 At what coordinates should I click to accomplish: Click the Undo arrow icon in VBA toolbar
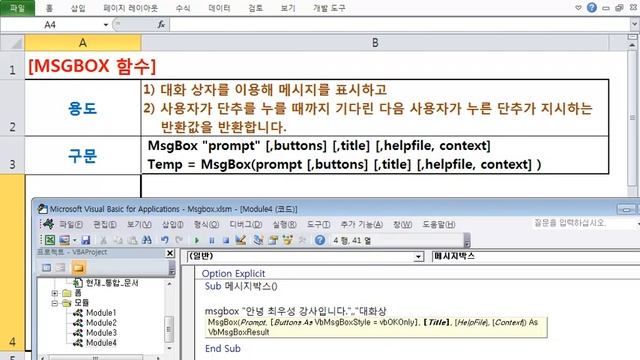[164, 240]
